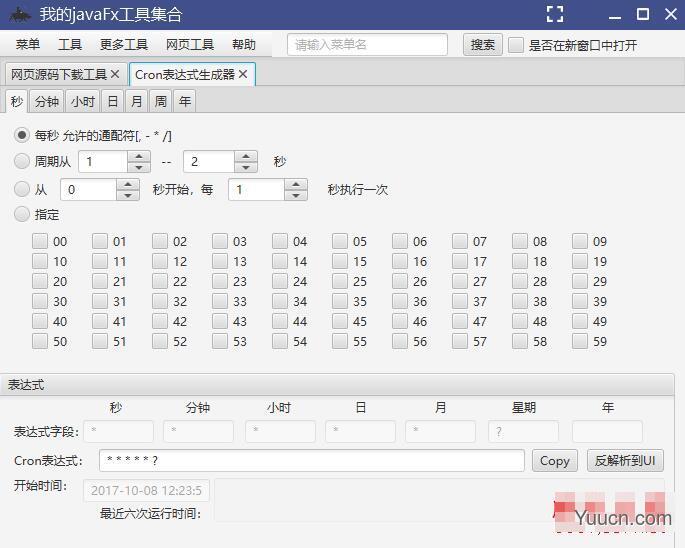Check the 是否在新窗口中打开 checkbox

[515, 45]
